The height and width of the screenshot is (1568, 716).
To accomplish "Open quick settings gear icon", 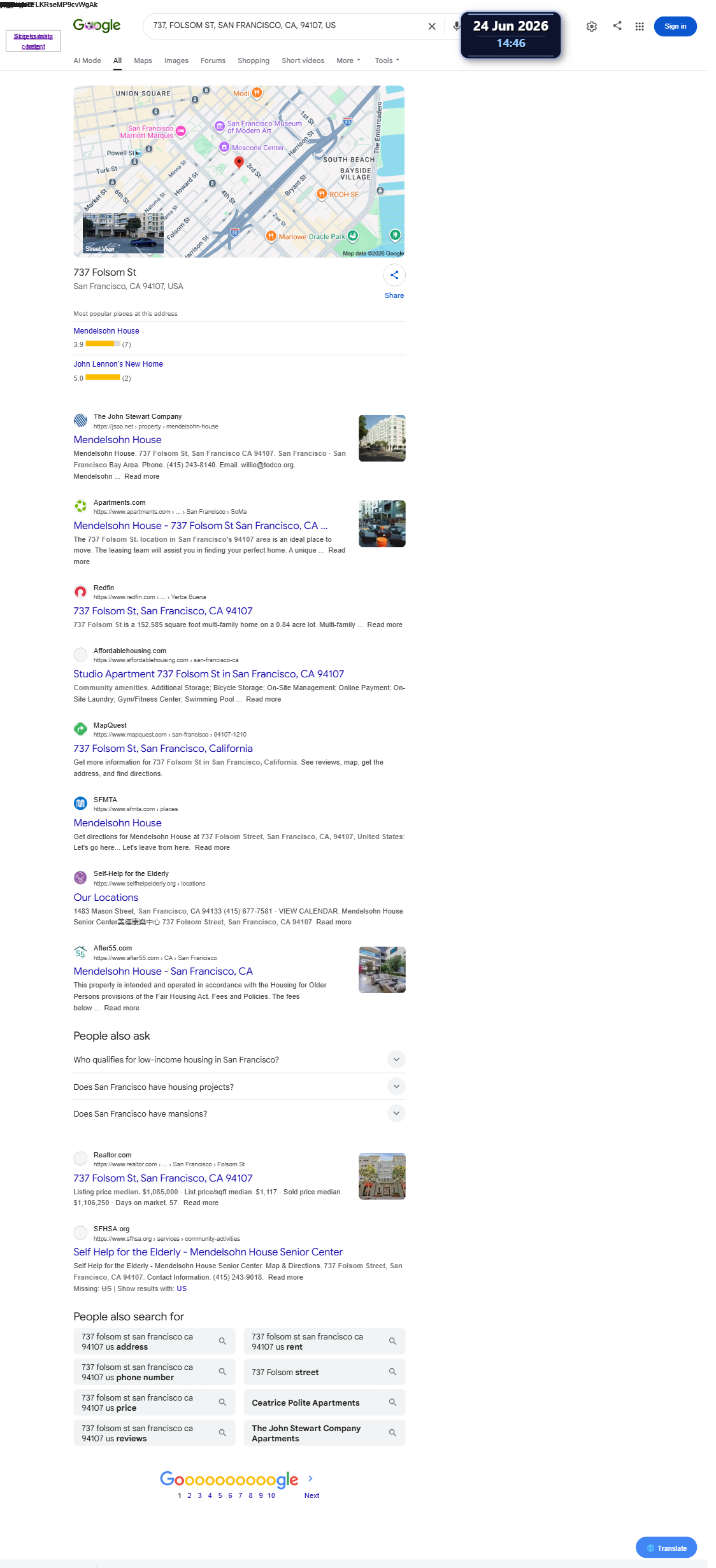I will [x=592, y=26].
